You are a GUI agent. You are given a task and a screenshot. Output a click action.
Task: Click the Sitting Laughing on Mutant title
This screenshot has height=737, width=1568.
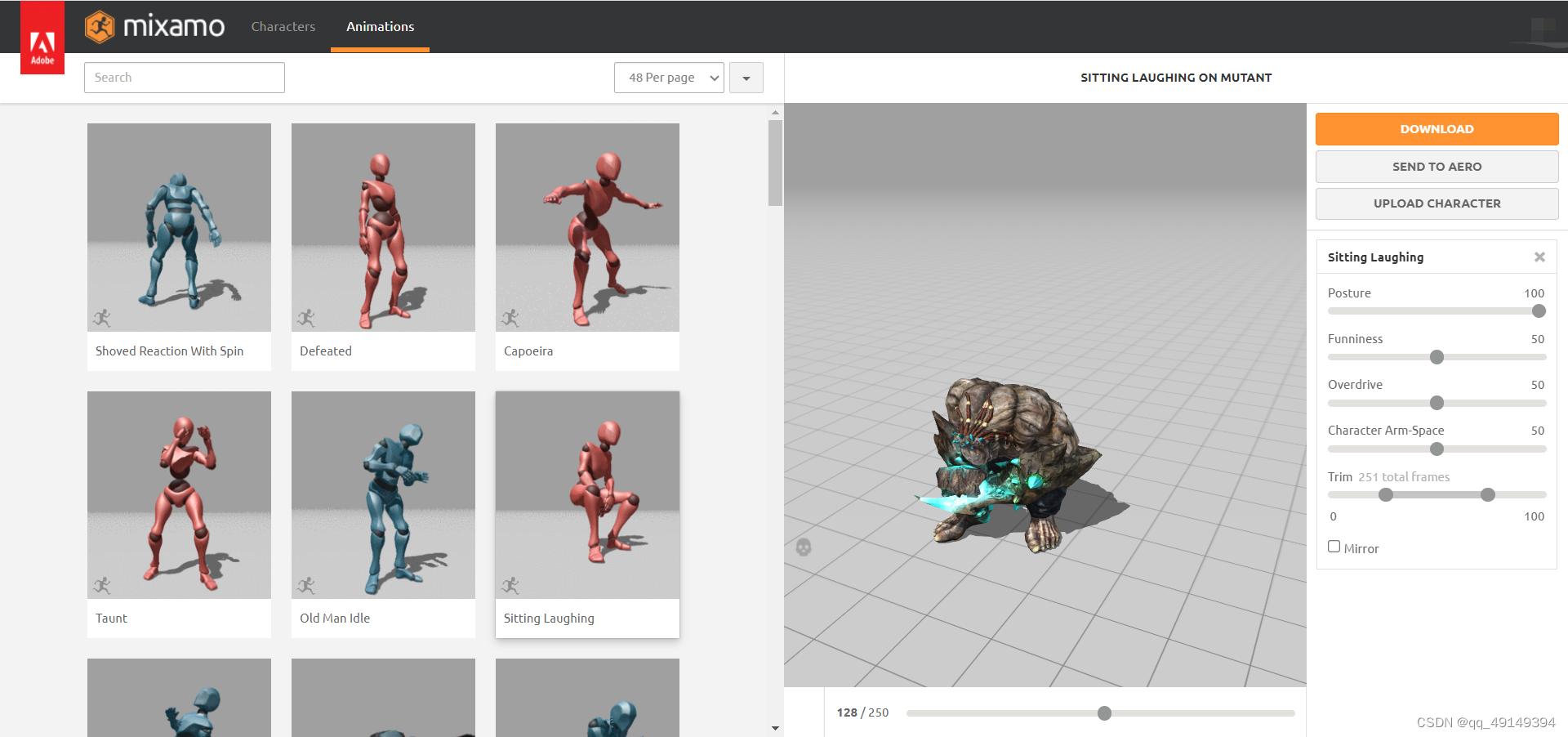[x=1176, y=78]
